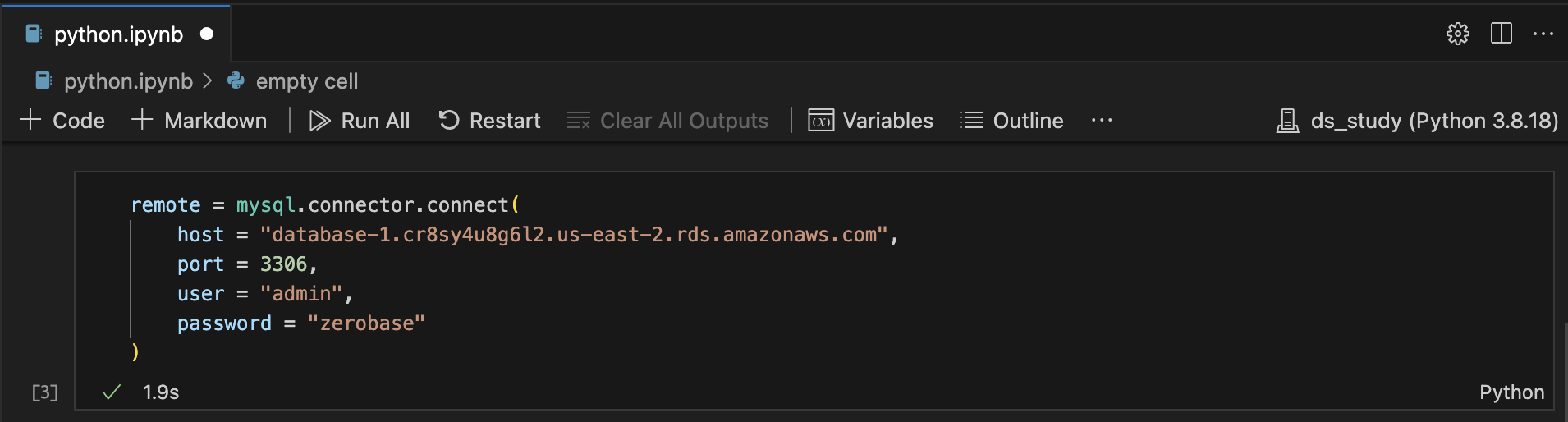Open the Variables panel
The height and width of the screenshot is (422, 1568).
click(870, 121)
